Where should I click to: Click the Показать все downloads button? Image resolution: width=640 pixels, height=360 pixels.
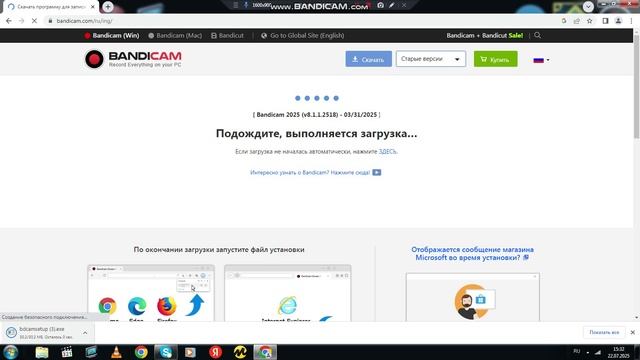point(604,332)
